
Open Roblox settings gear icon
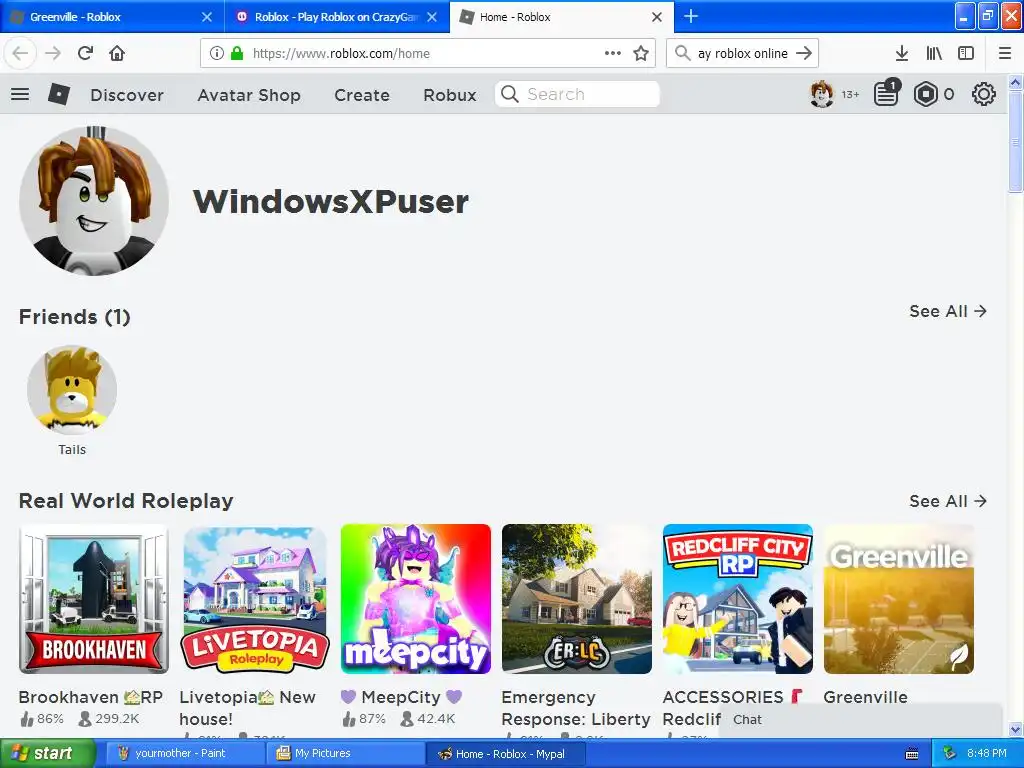(984, 95)
